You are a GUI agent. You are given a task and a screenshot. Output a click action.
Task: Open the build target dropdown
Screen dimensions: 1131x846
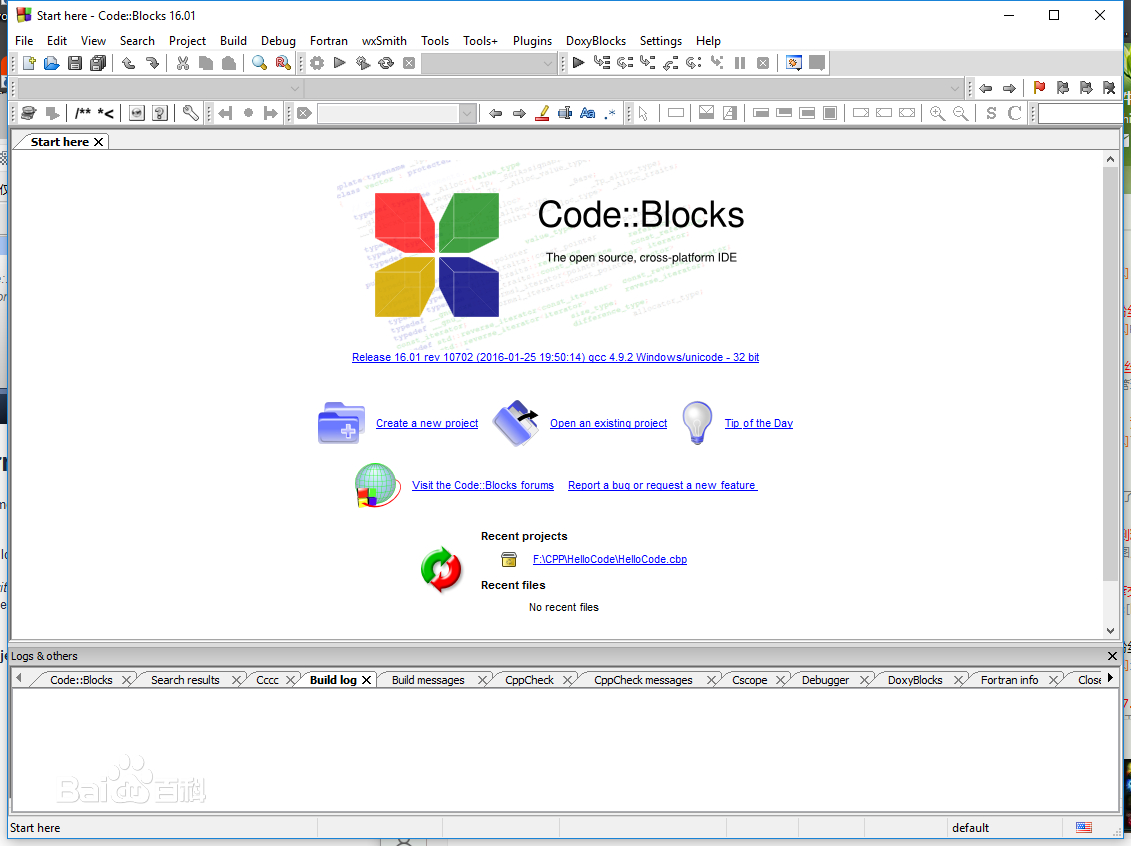489,63
